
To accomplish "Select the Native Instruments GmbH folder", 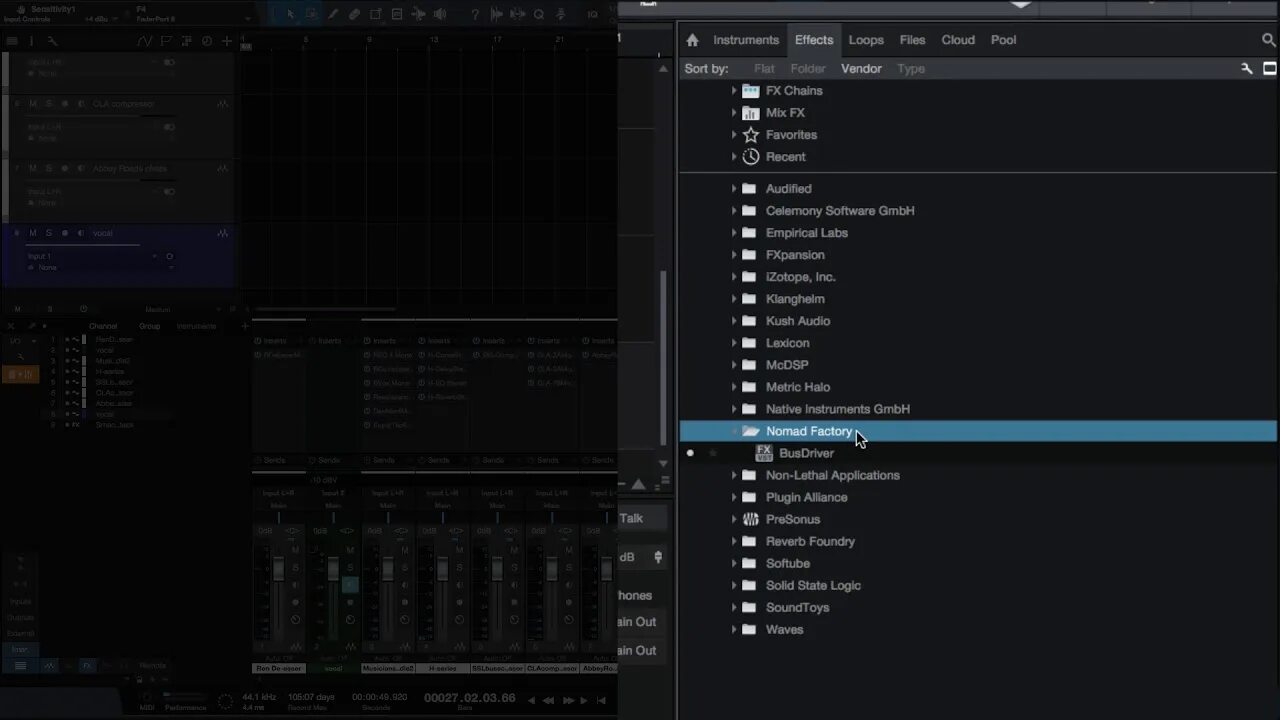I will pos(838,409).
